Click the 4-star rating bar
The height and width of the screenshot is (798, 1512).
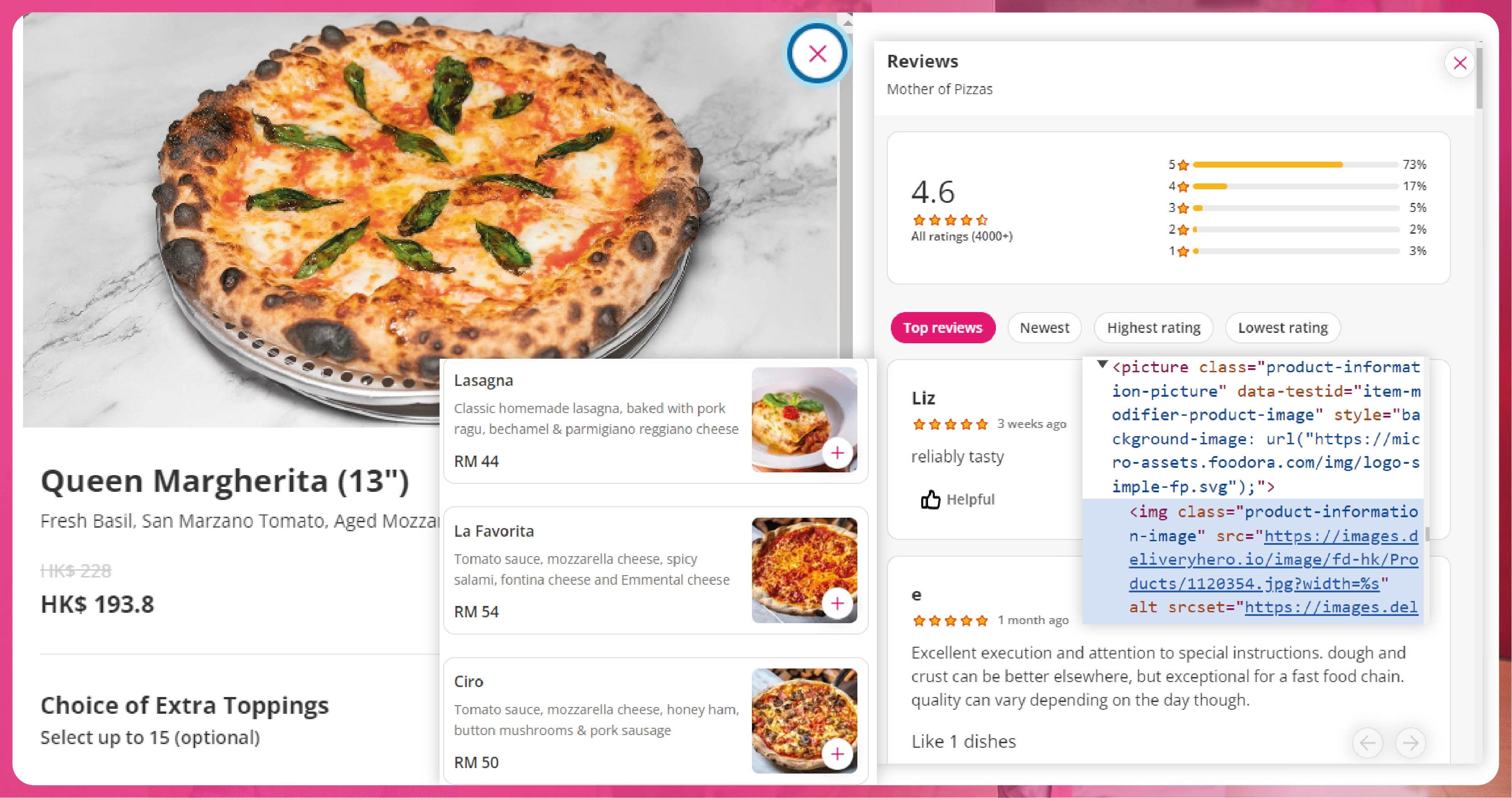[x=1296, y=186]
